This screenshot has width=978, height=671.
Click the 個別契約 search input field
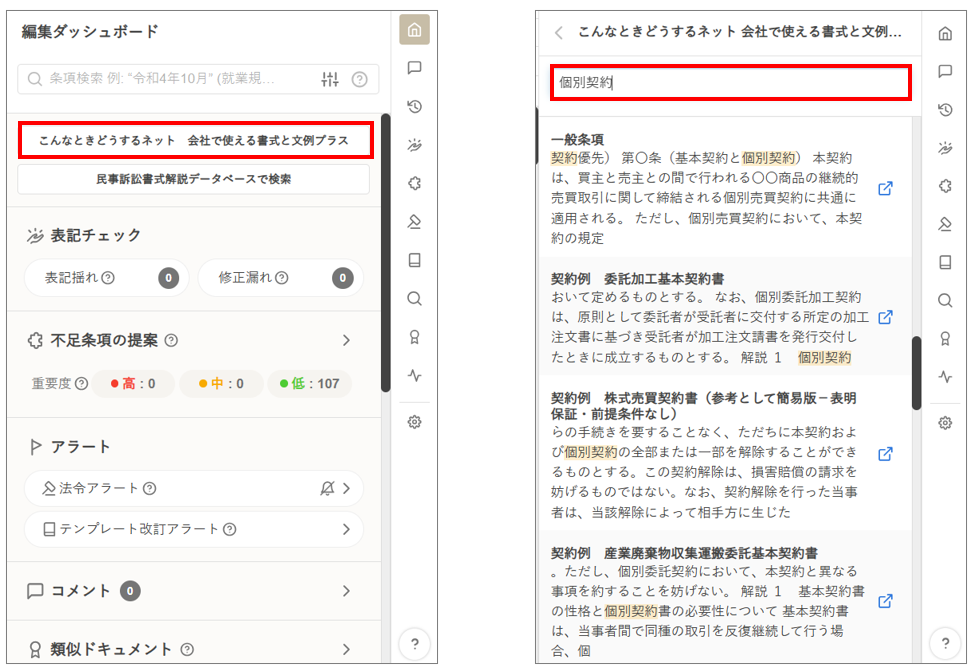[x=730, y=83]
